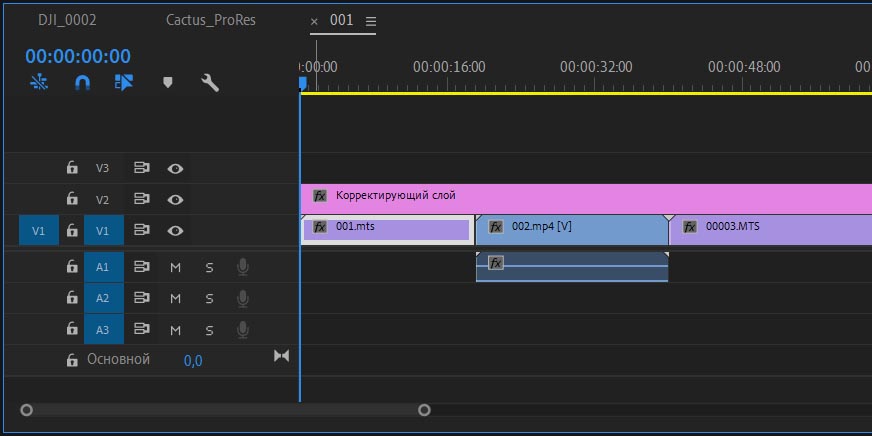Toggle Linked Selection icon
The image size is (872, 436).
124,83
